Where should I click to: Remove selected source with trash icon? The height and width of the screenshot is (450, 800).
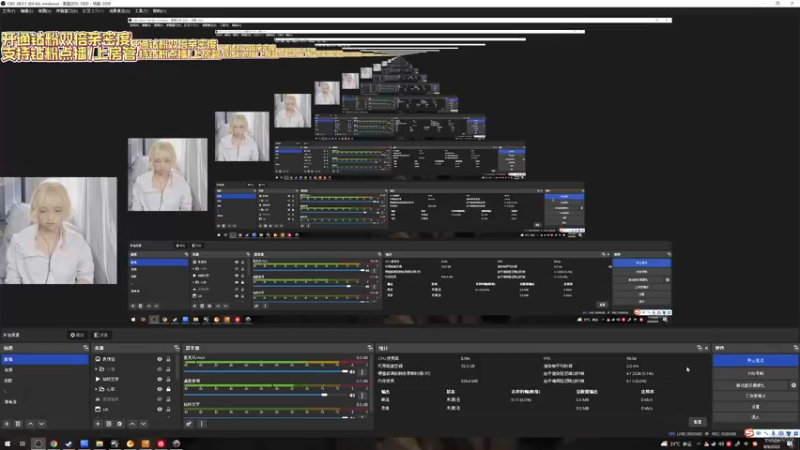(109, 424)
